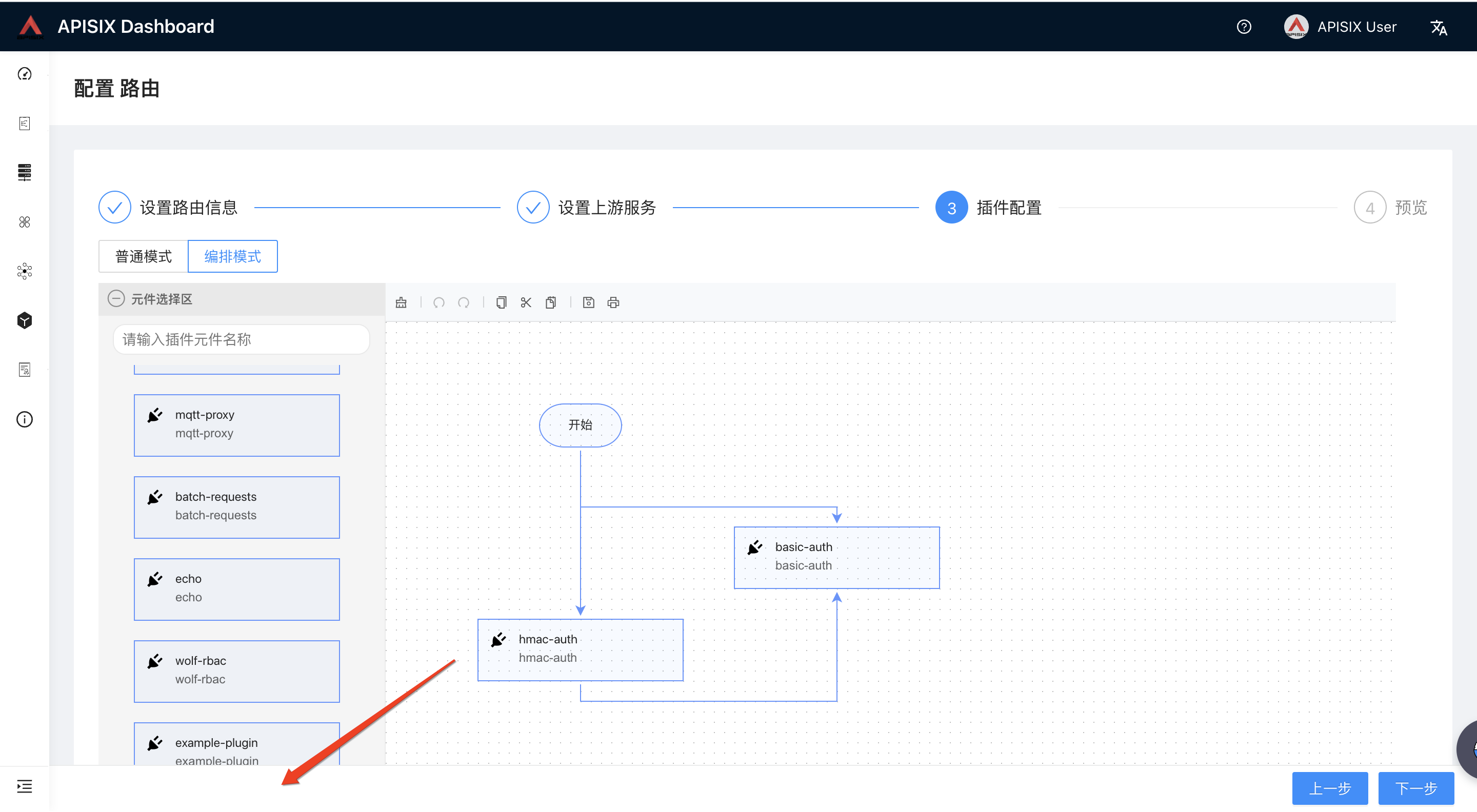
Task: Select the basic-auth node on canvas
Action: tap(836, 558)
